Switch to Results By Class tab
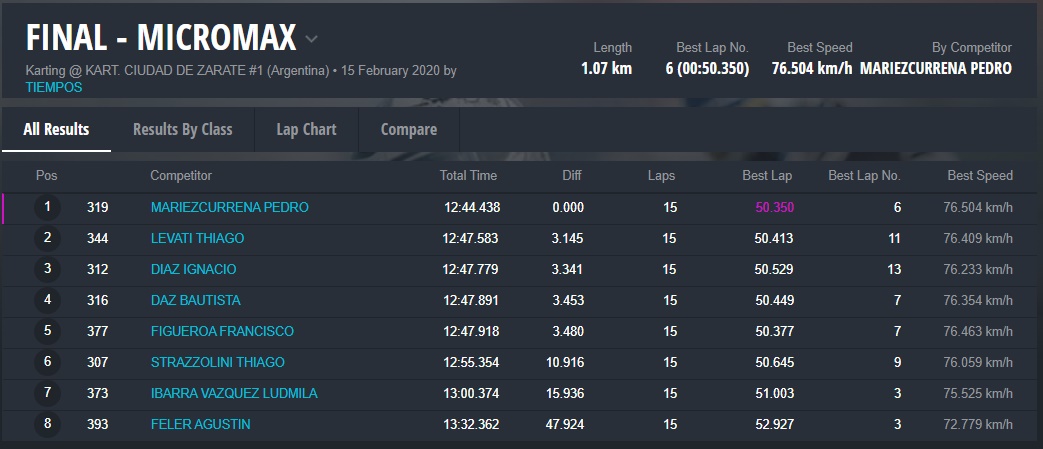The image size is (1043, 449). (182, 129)
